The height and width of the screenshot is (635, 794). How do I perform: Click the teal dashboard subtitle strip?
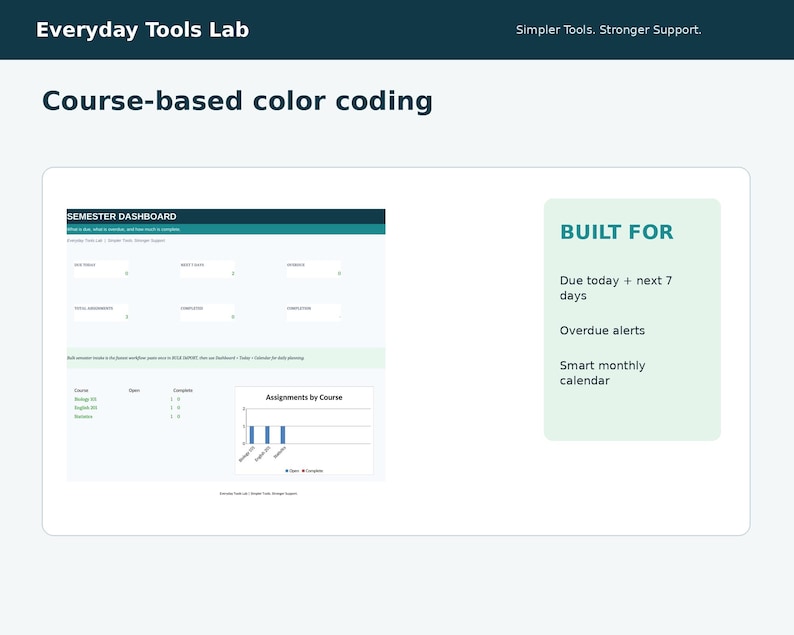coord(226,229)
